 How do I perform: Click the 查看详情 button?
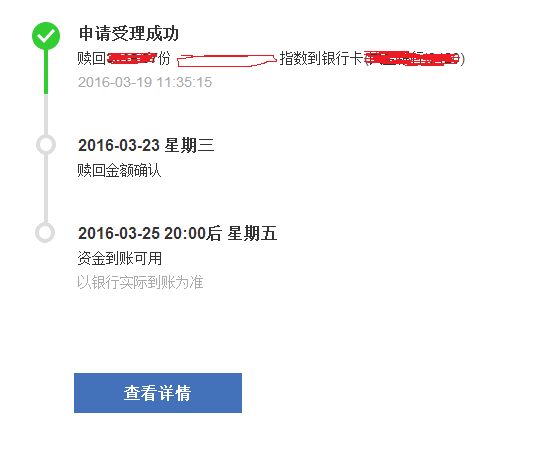158,393
